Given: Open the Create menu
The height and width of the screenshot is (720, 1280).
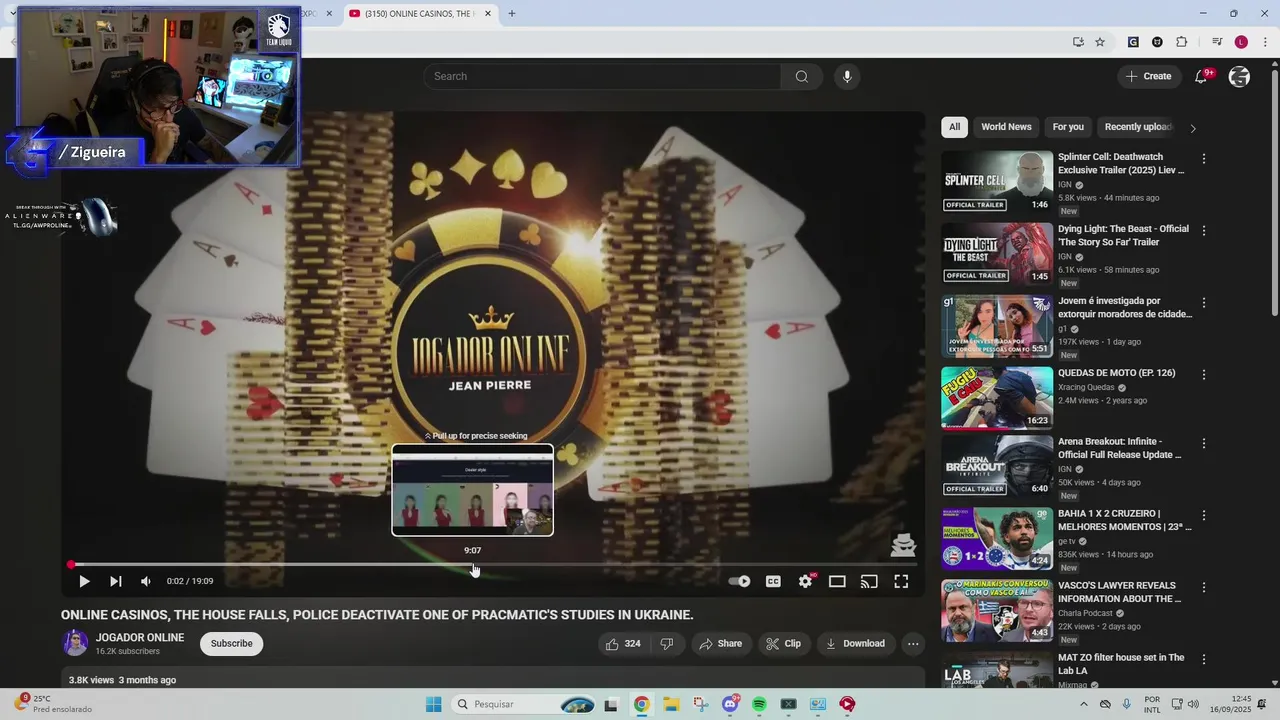Looking at the screenshot, I should pyautogui.click(x=1148, y=77).
